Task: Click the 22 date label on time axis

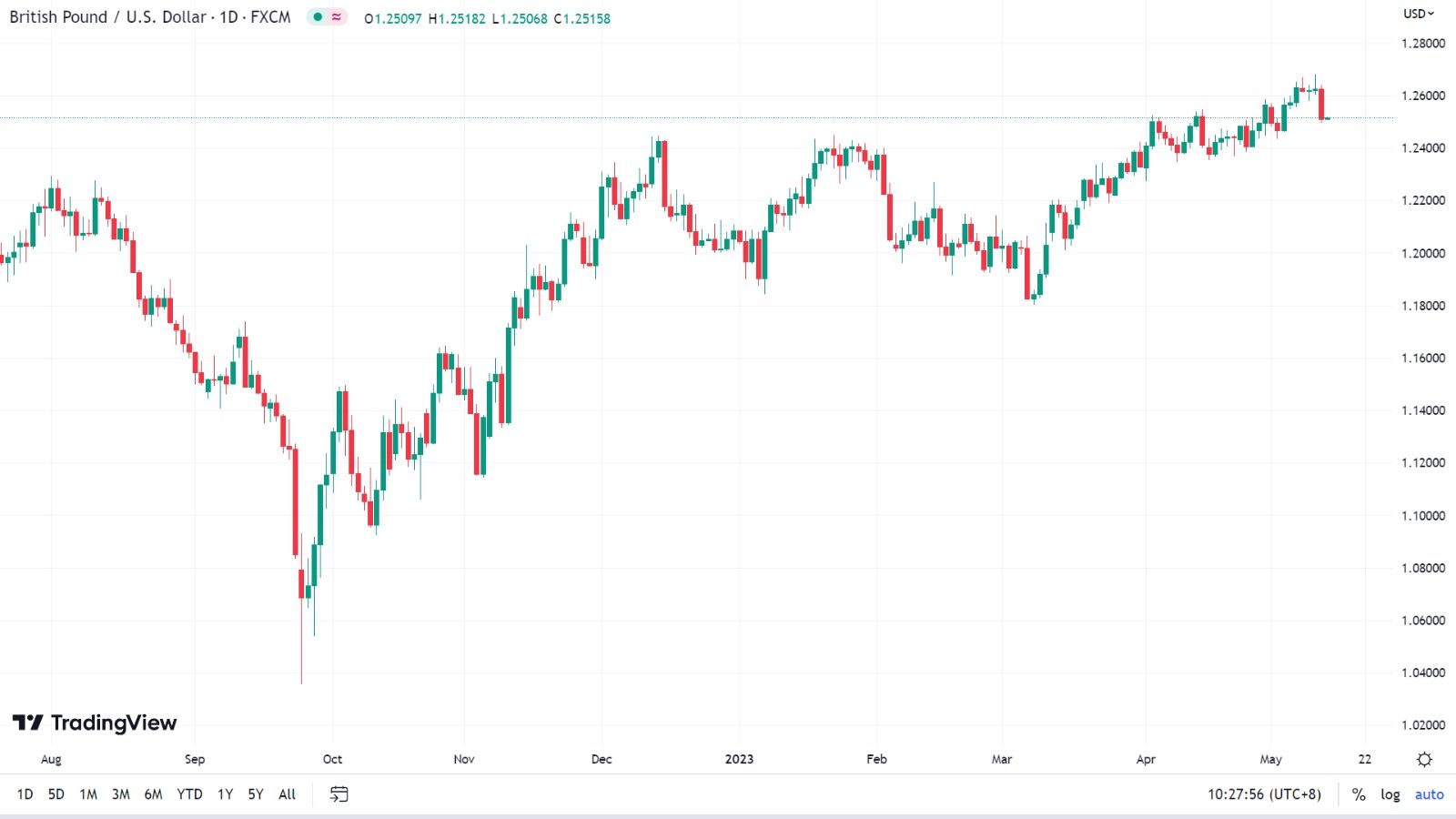Action: [1365, 759]
